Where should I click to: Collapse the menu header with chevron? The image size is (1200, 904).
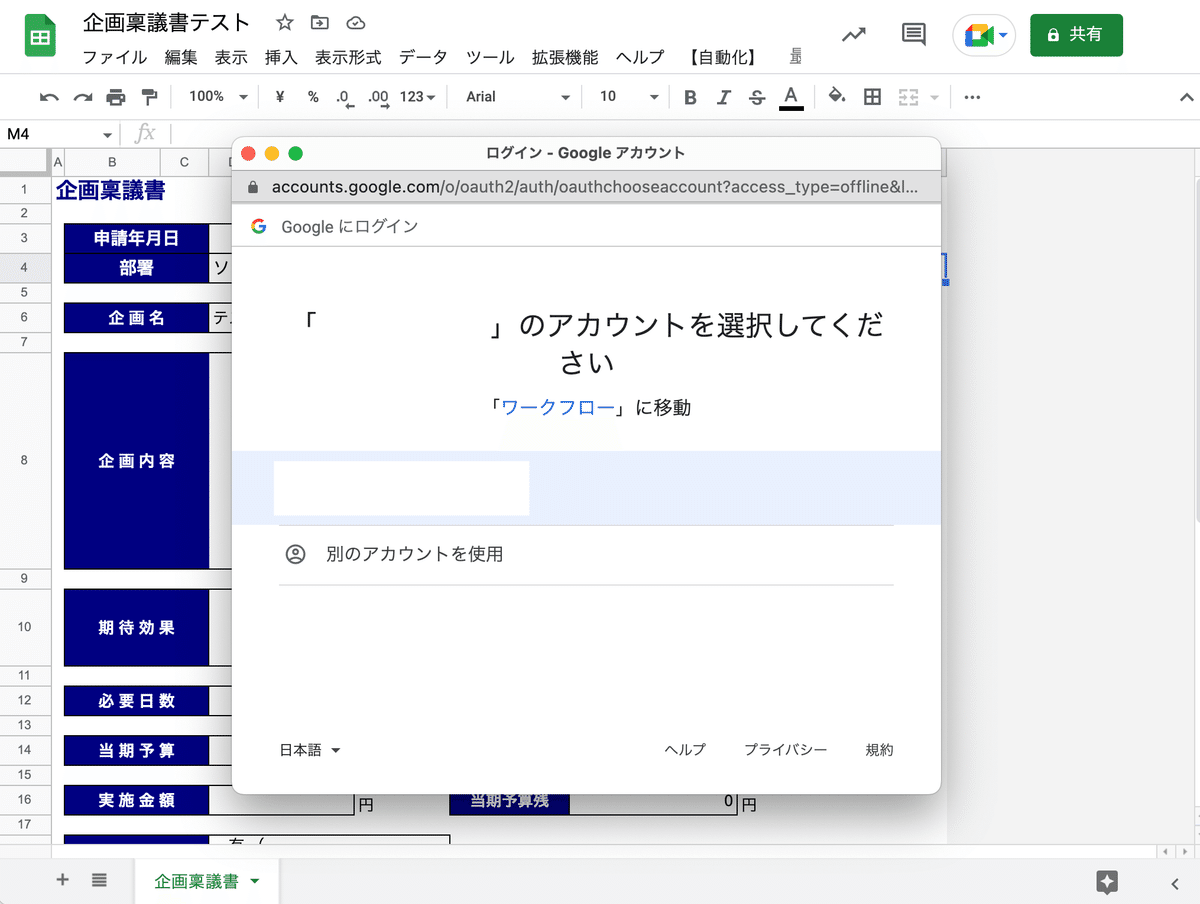[1186, 97]
